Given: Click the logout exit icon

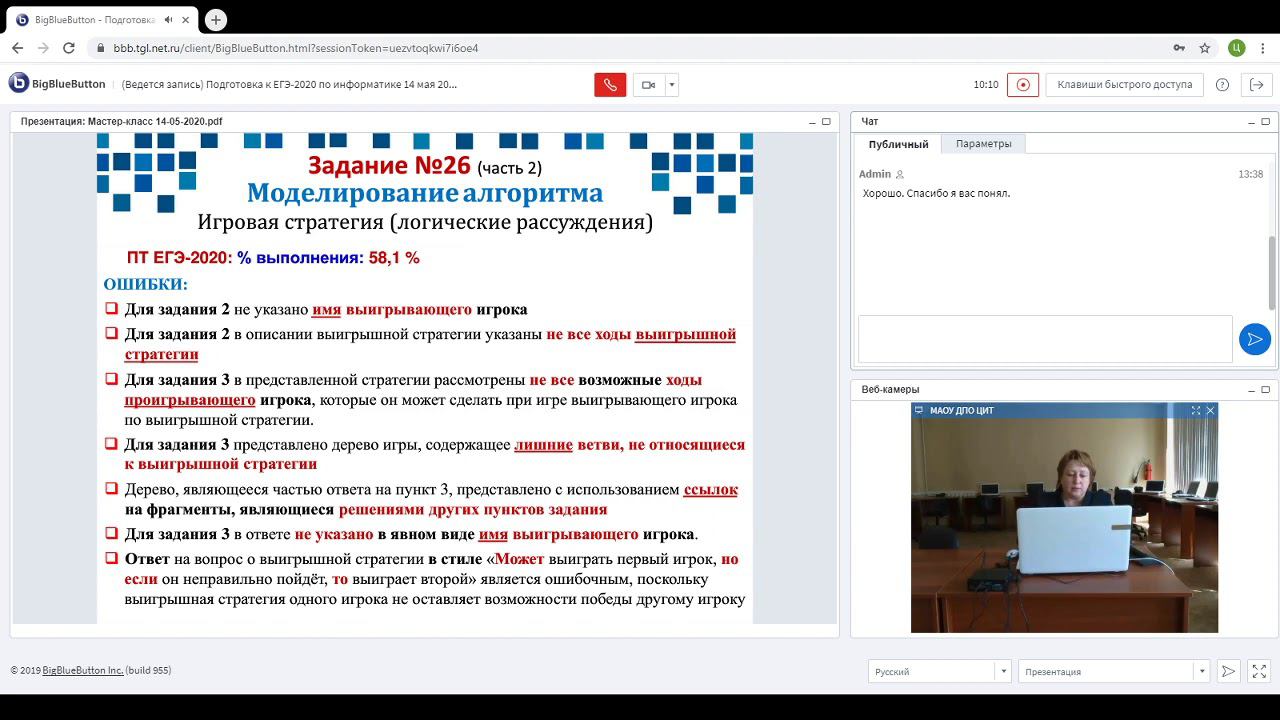Looking at the screenshot, I should 1257,85.
